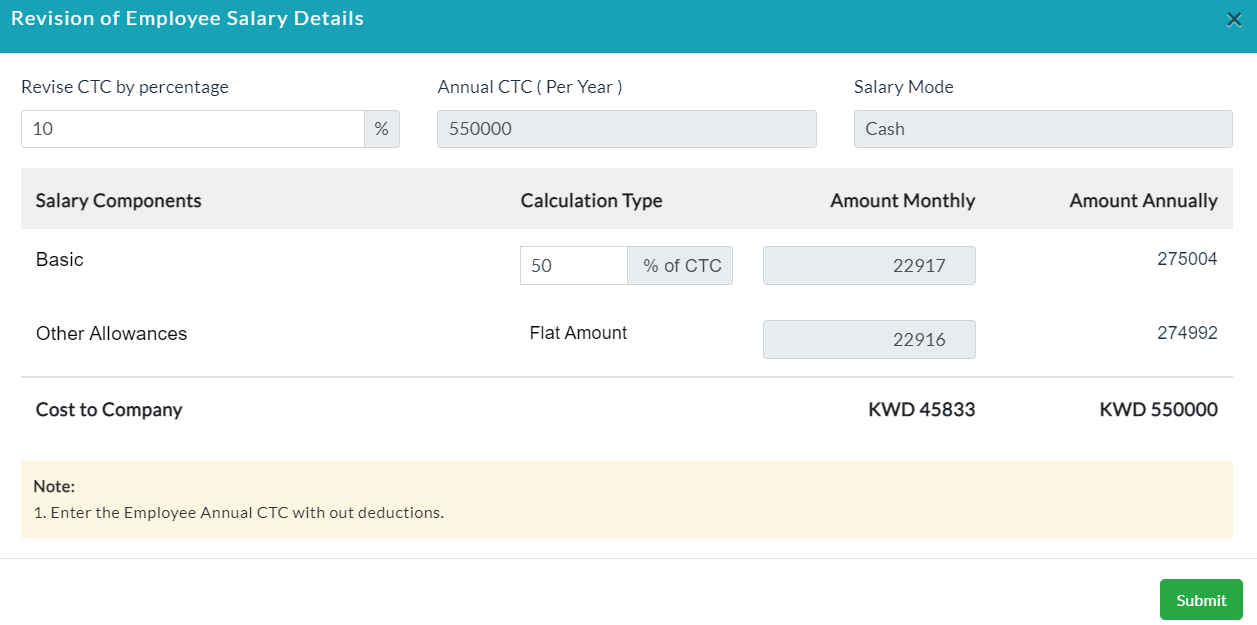Select the Salary Mode field showing Cash

tap(1043, 129)
